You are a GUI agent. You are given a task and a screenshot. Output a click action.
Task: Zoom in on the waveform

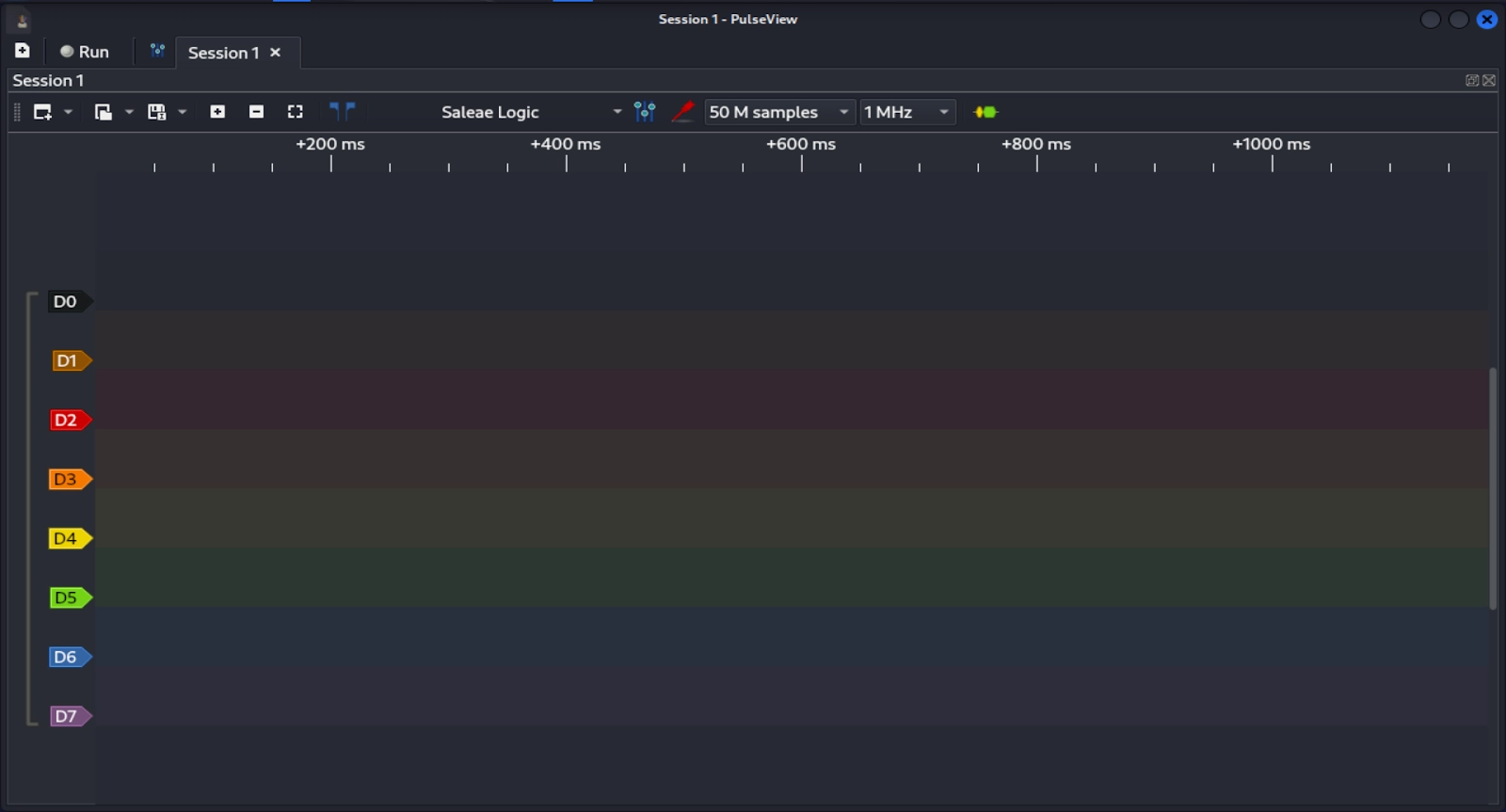tap(217, 112)
